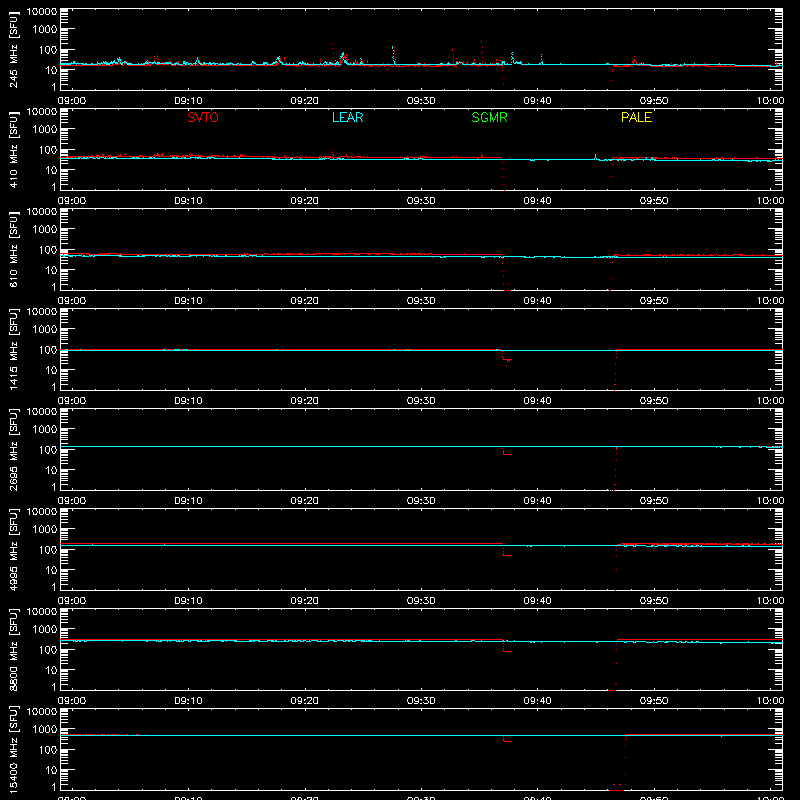Select the 1415 MHz [SFU] axis title
The width and height of the screenshot is (800, 800).
13,349
